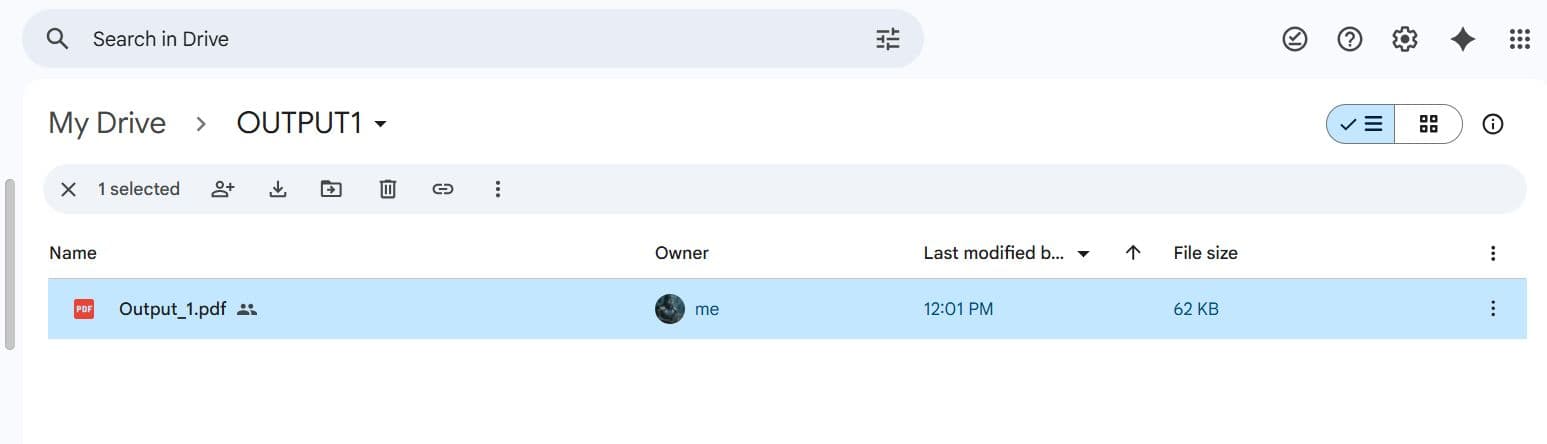This screenshot has height=444, width=1547.
Task: Click the share icon in selection toolbar
Action: (223, 189)
